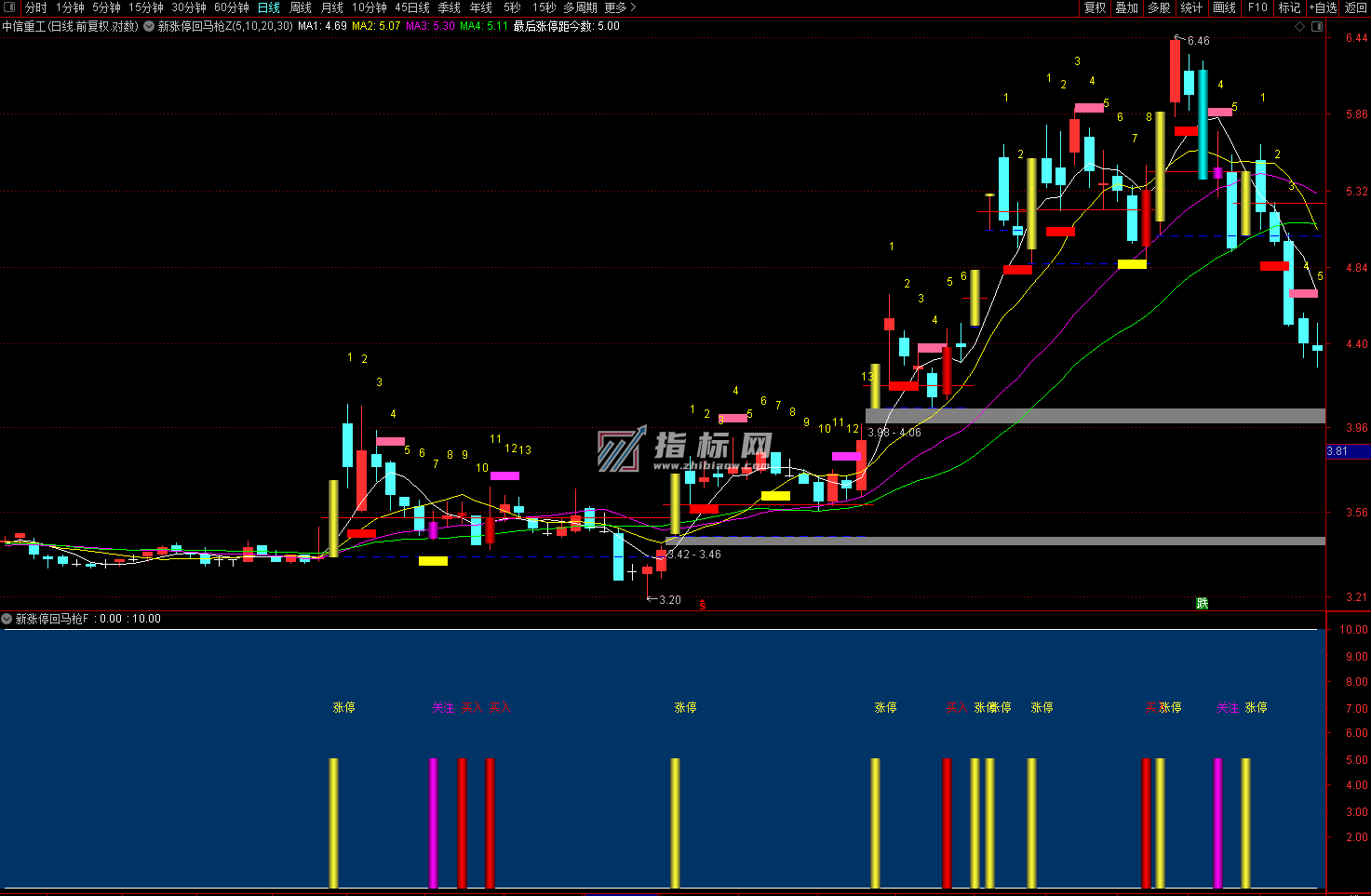The width and height of the screenshot is (1371, 896).
Task: Click the green 跌 marker on chart
Action: (x=1202, y=603)
